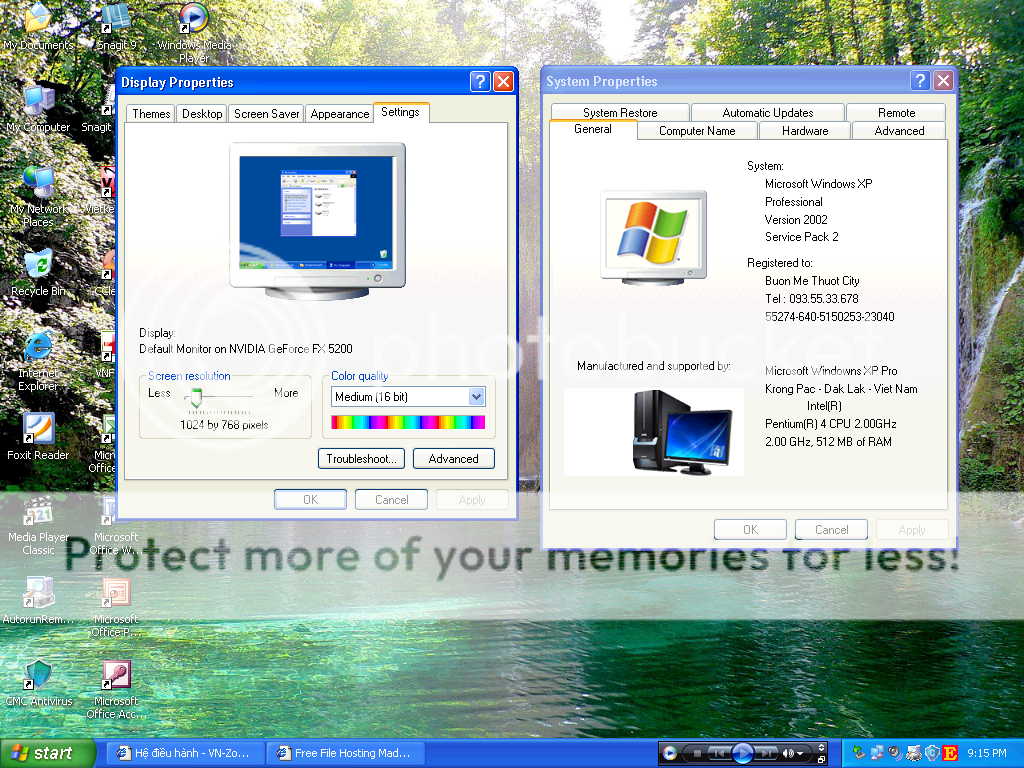
Task: Open Remote tab in System Properties
Action: coord(896,112)
